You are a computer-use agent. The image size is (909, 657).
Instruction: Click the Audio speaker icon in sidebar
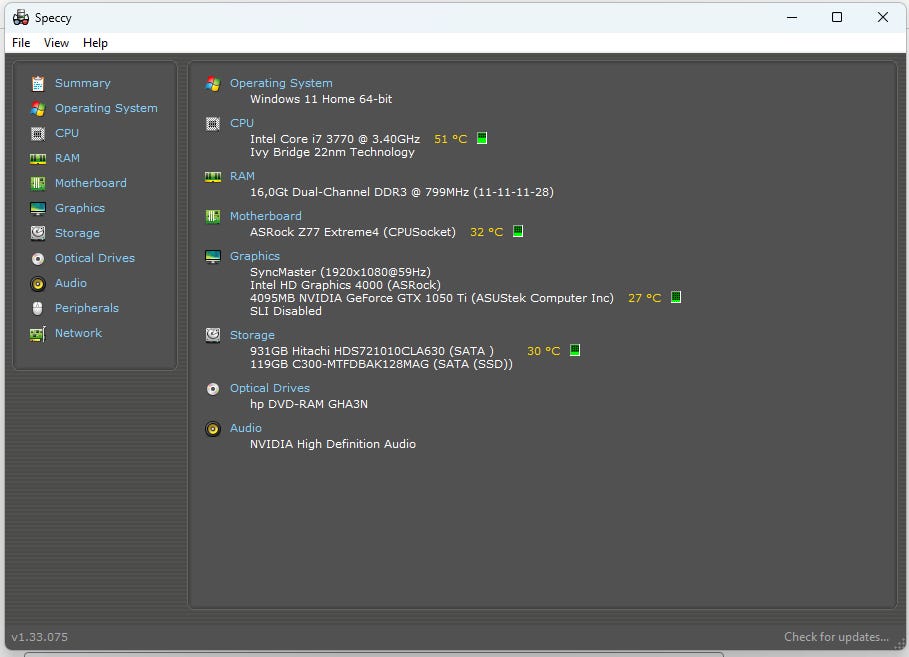pos(38,284)
